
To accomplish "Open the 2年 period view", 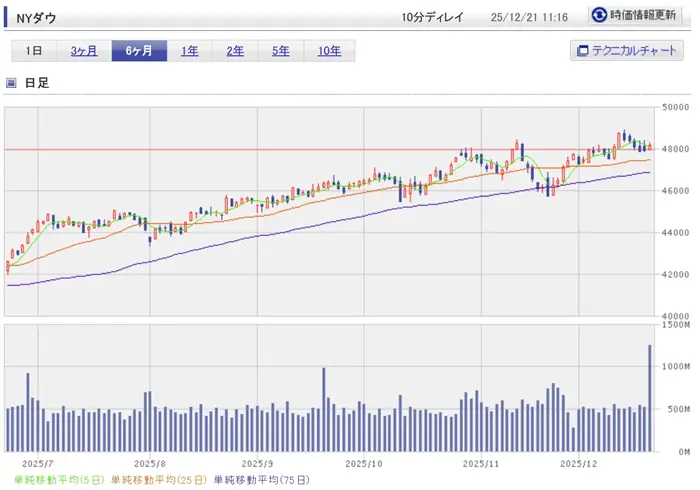I will (235, 51).
